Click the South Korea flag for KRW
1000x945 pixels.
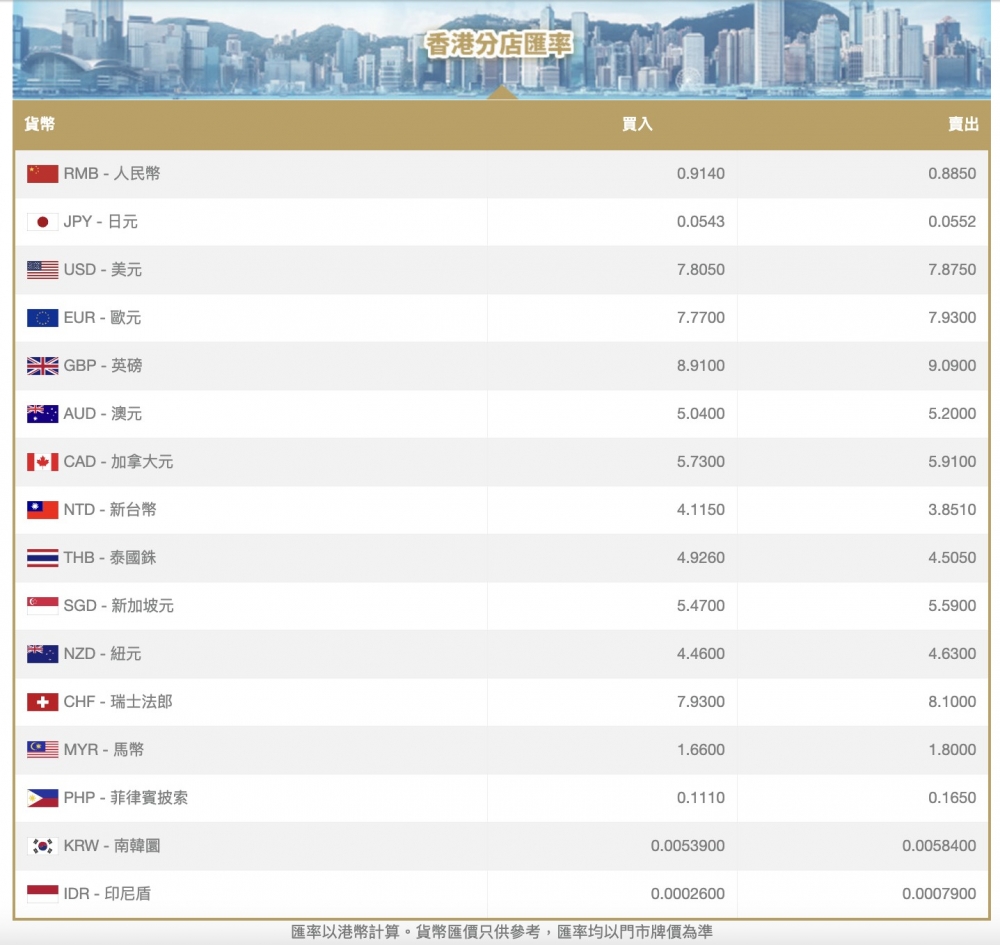(42, 846)
